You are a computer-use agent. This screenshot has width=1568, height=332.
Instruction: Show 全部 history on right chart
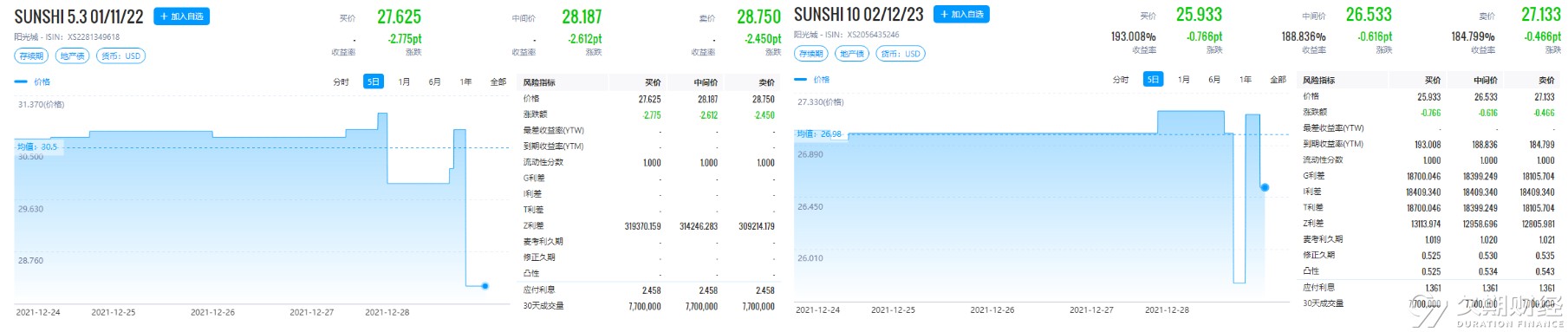(1278, 80)
